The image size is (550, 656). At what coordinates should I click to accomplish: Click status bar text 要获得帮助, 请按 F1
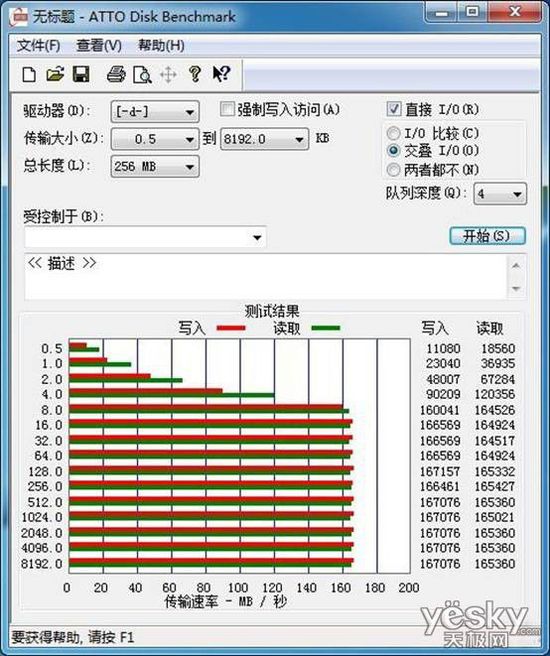73,637
